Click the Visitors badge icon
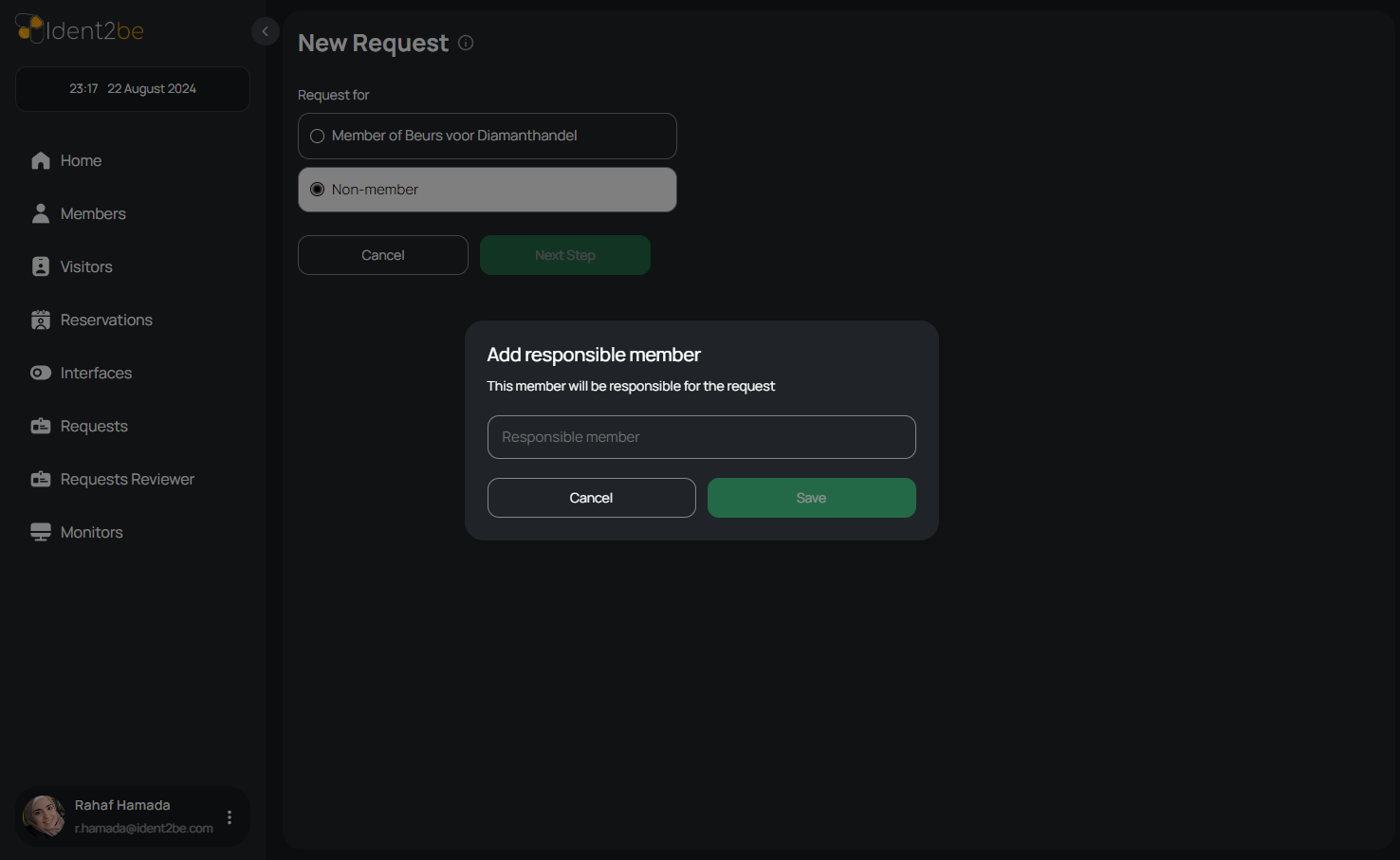1400x860 pixels. [x=40, y=267]
